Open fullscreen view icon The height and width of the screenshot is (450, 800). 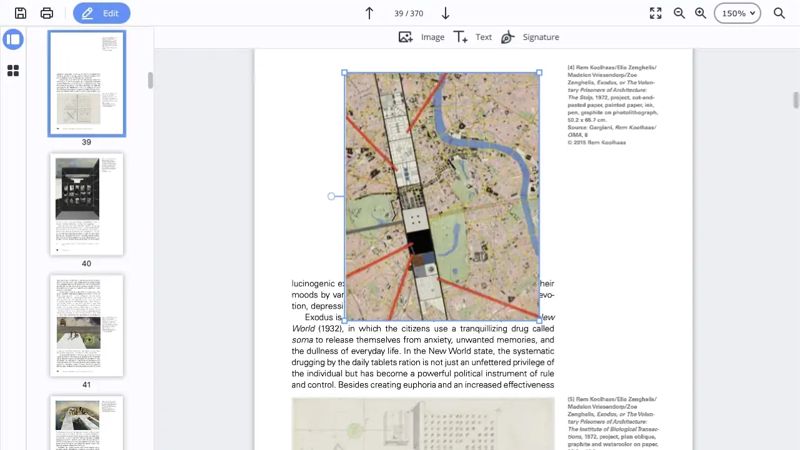656,13
